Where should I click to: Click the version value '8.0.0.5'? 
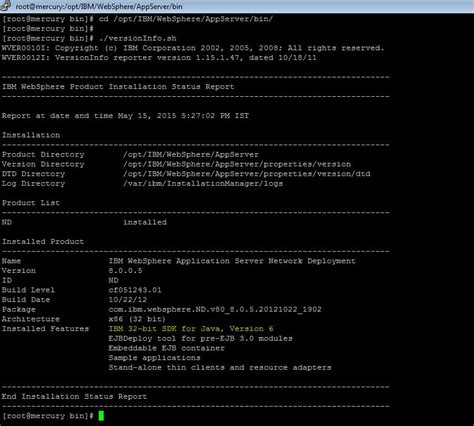(x=125, y=270)
